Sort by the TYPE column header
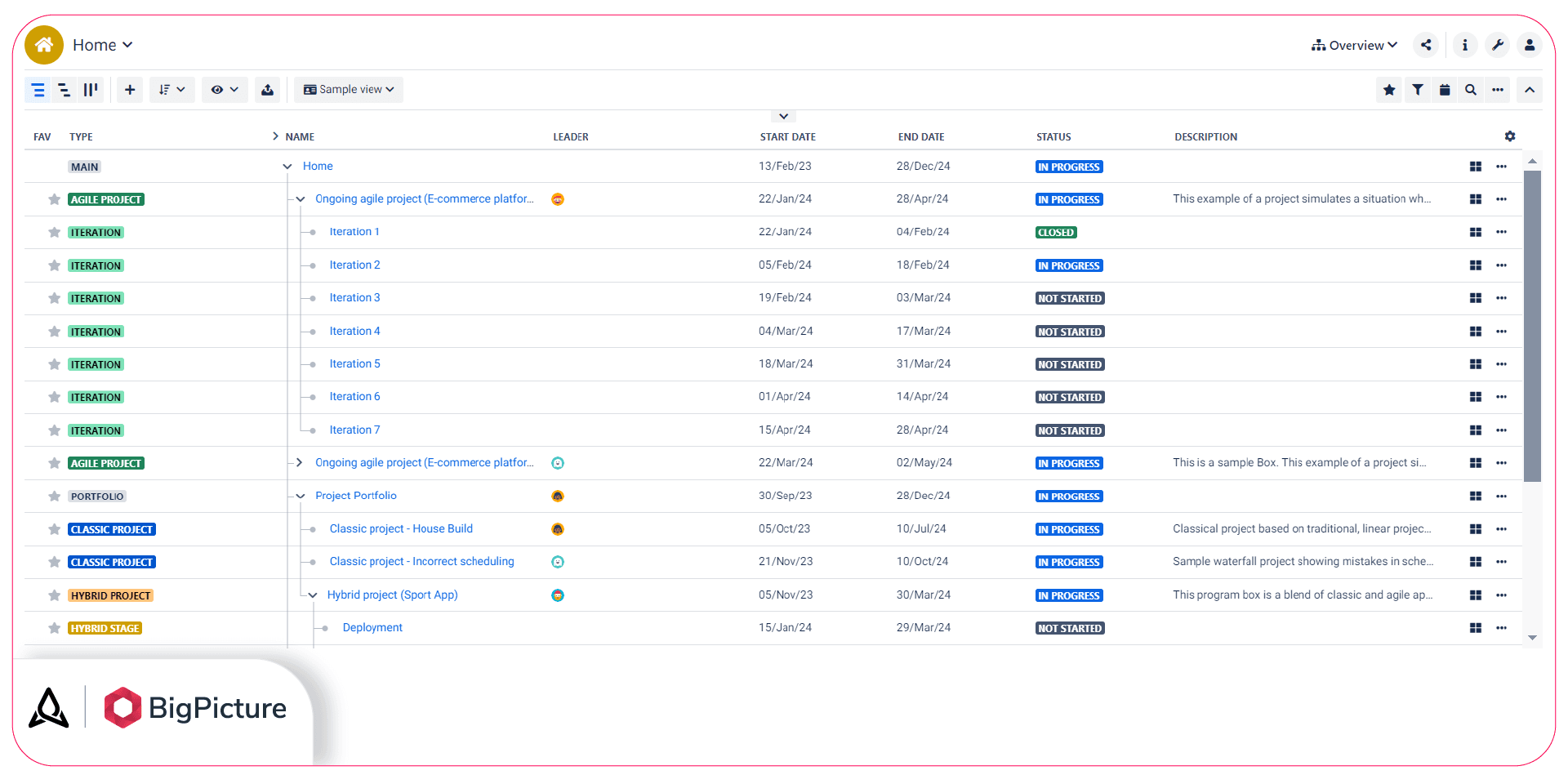Image resolution: width=1568 pixels, height=784 pixels. click(x=81, y=137)
